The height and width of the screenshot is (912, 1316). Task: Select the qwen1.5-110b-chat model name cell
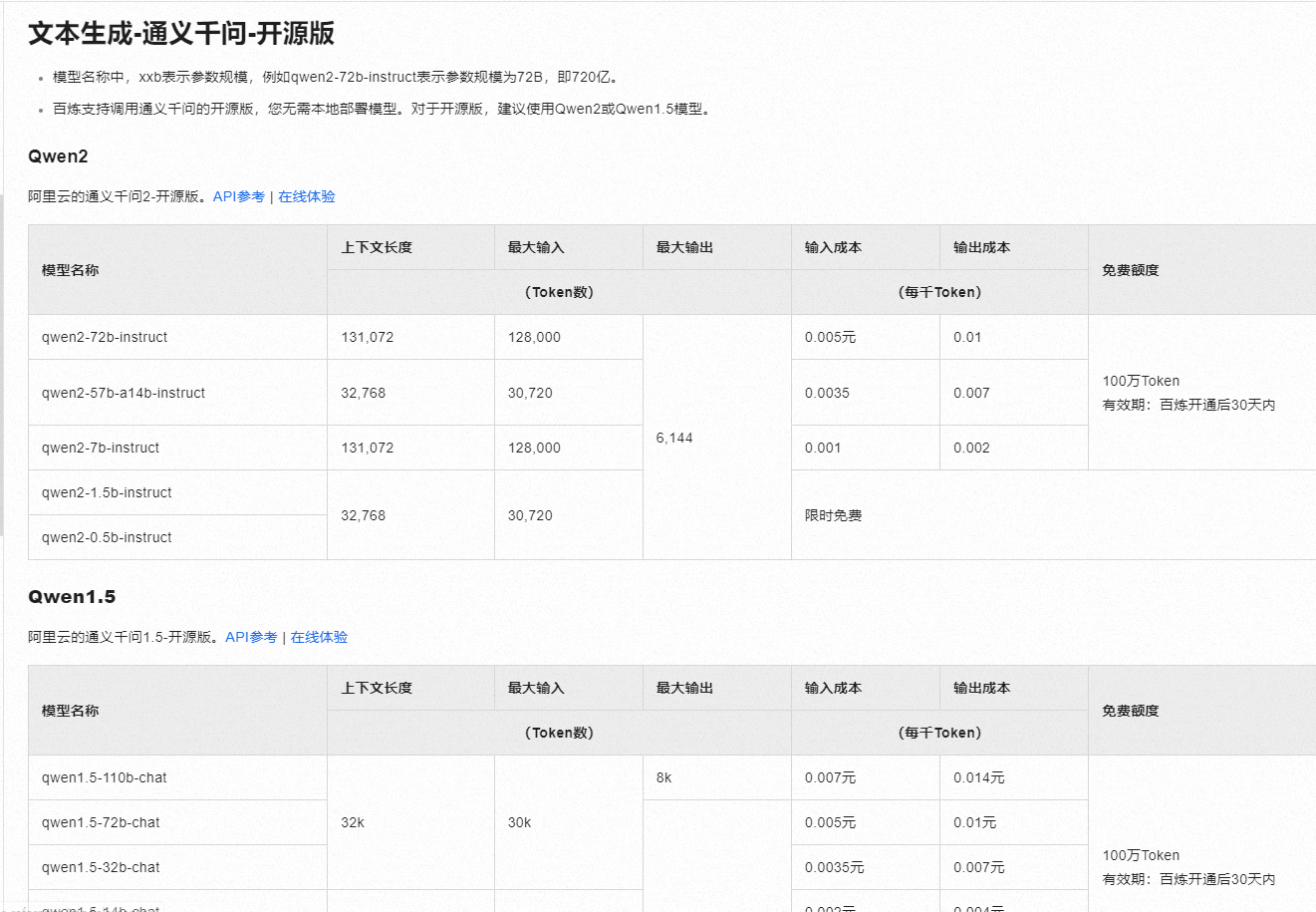178,777
